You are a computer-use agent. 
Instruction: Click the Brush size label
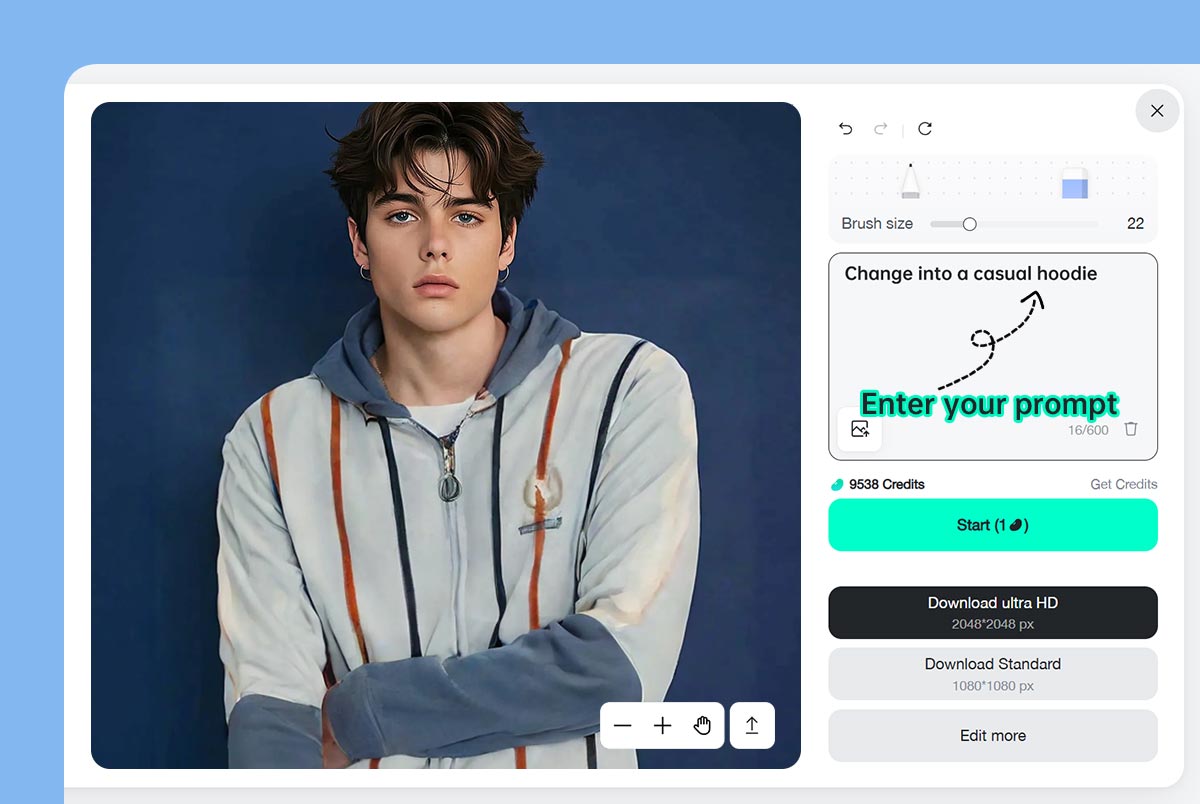pos(877,224)
